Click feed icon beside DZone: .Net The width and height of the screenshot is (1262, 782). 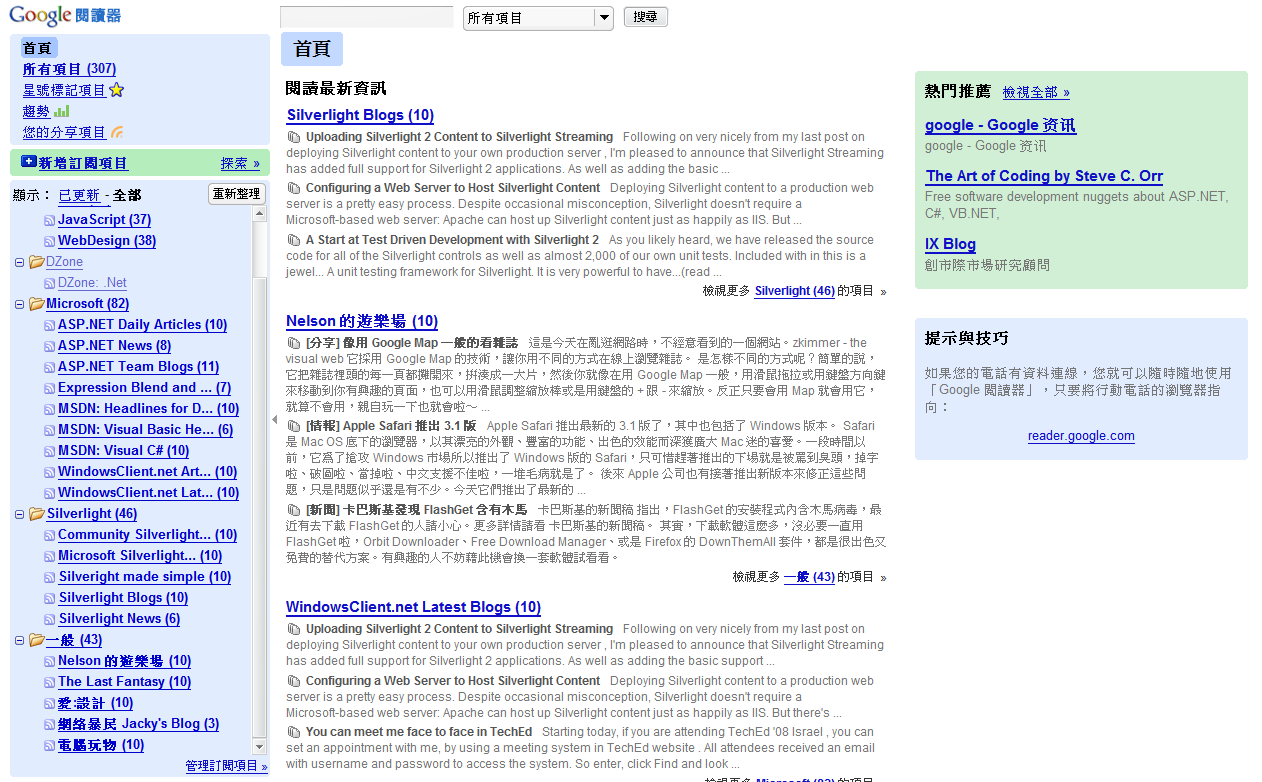[x=50, y=283]
